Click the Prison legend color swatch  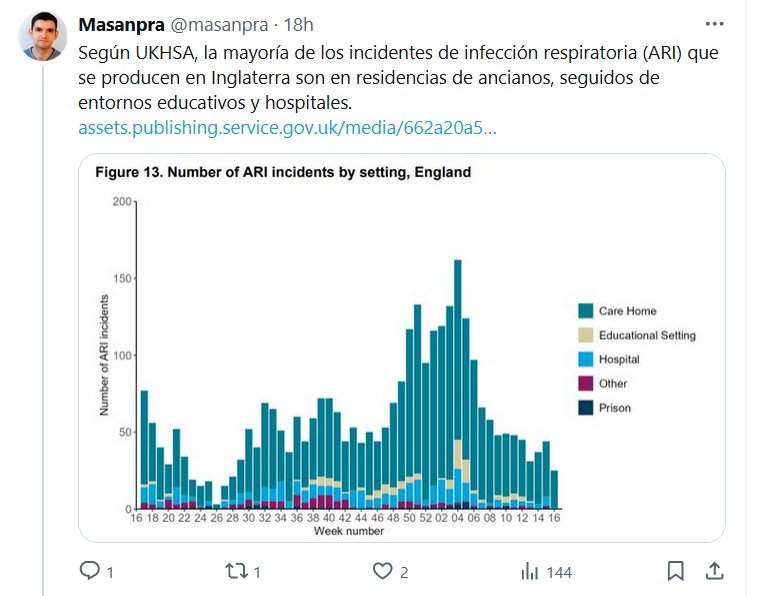pyautogui.click(x=585, y=407)
